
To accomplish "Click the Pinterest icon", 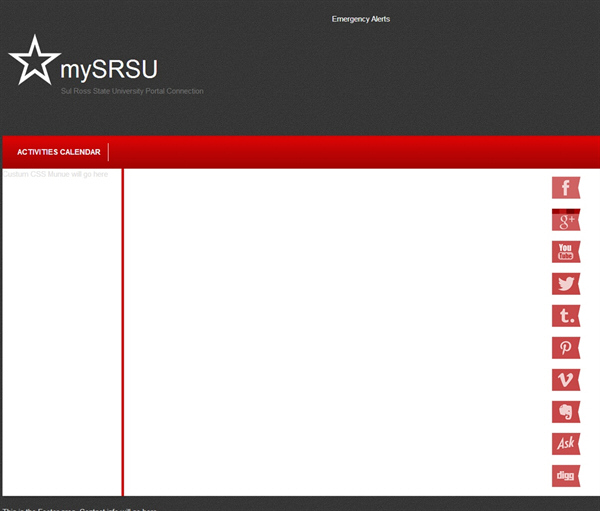I will (565, 348).
